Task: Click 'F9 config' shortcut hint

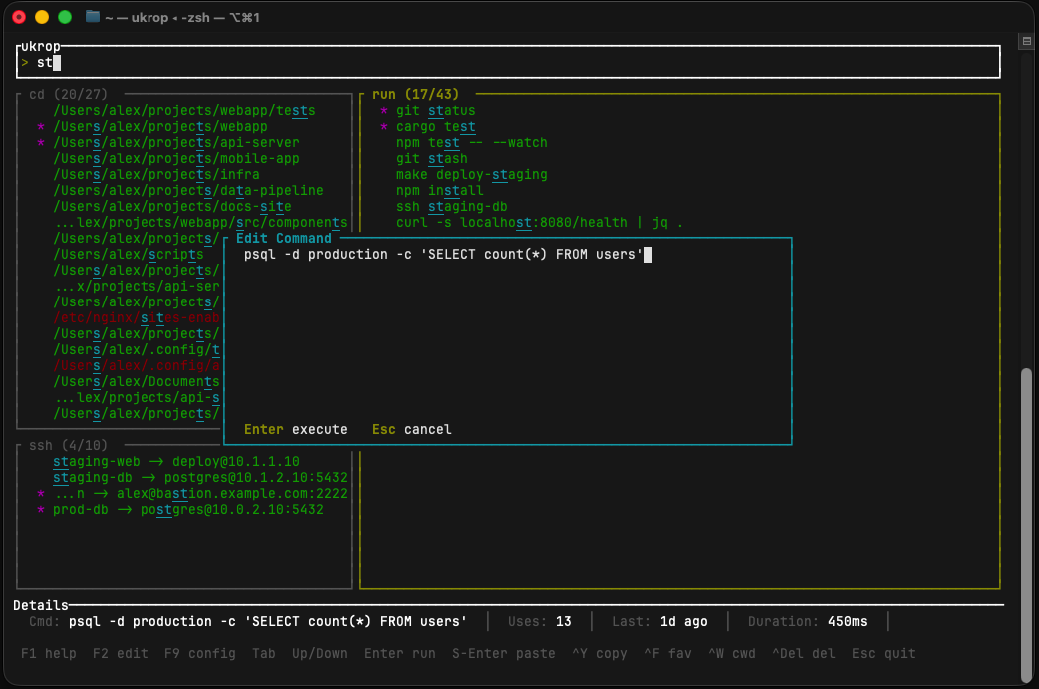Action: click(x=200, y=653)
